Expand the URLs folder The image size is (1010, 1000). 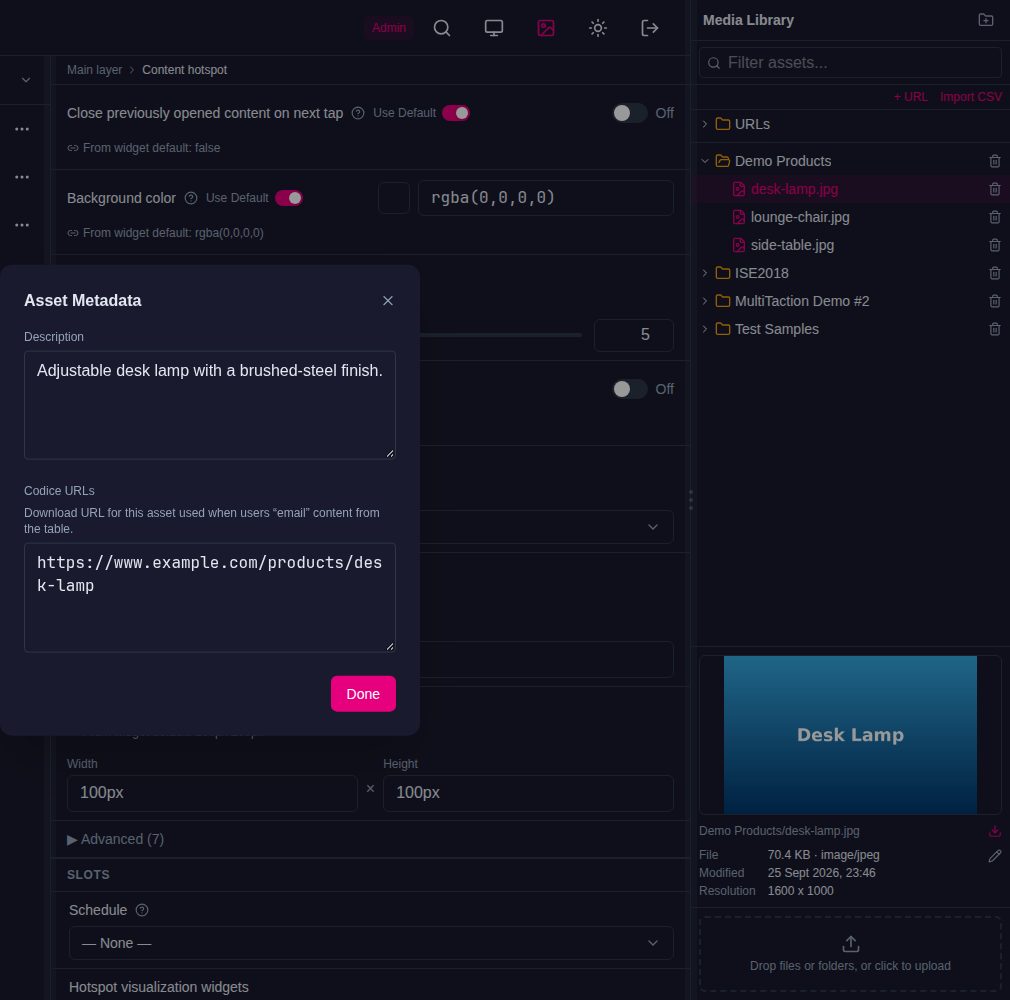705,124
